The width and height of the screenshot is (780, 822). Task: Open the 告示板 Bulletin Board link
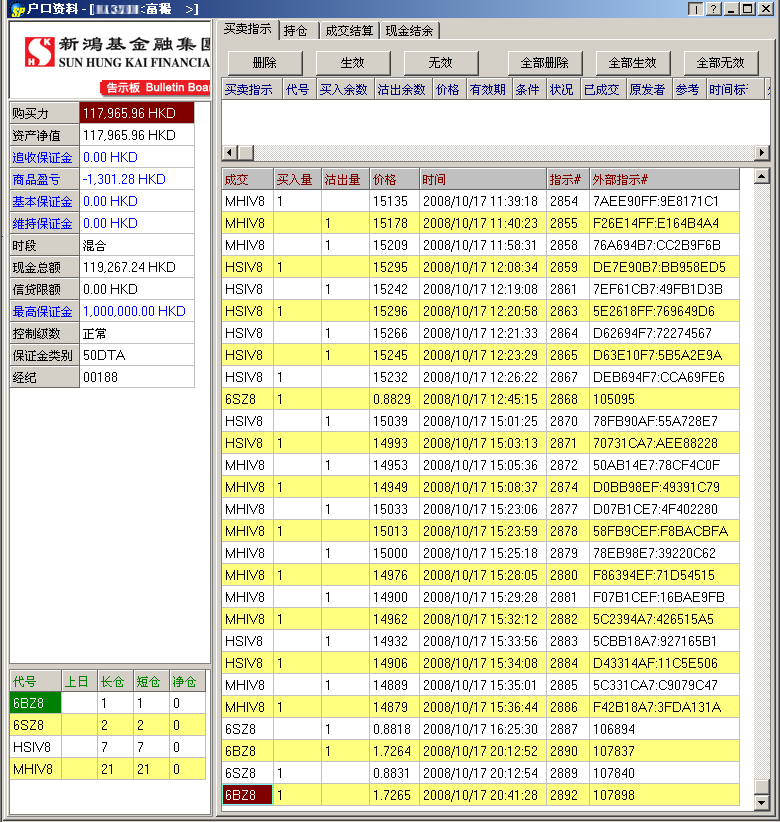tap(156, 88)
